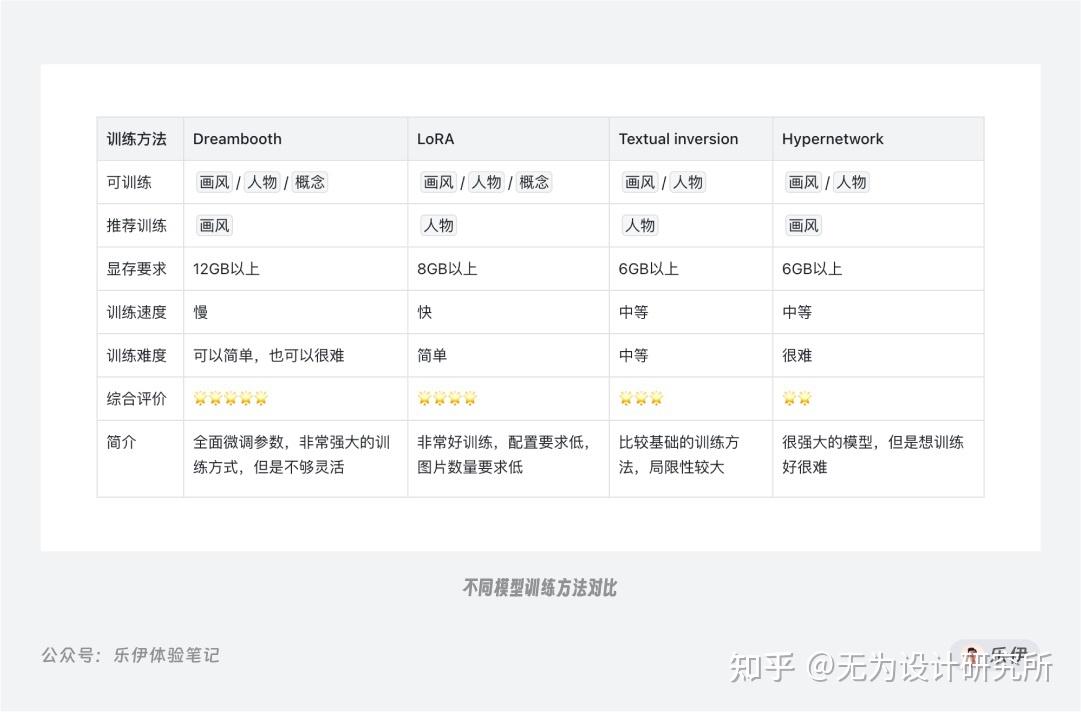Image resolution: width=1081 pixels, height=712 pixels.
Task: Click the three-star rating for Textual inversion
Action: (641, 398)
